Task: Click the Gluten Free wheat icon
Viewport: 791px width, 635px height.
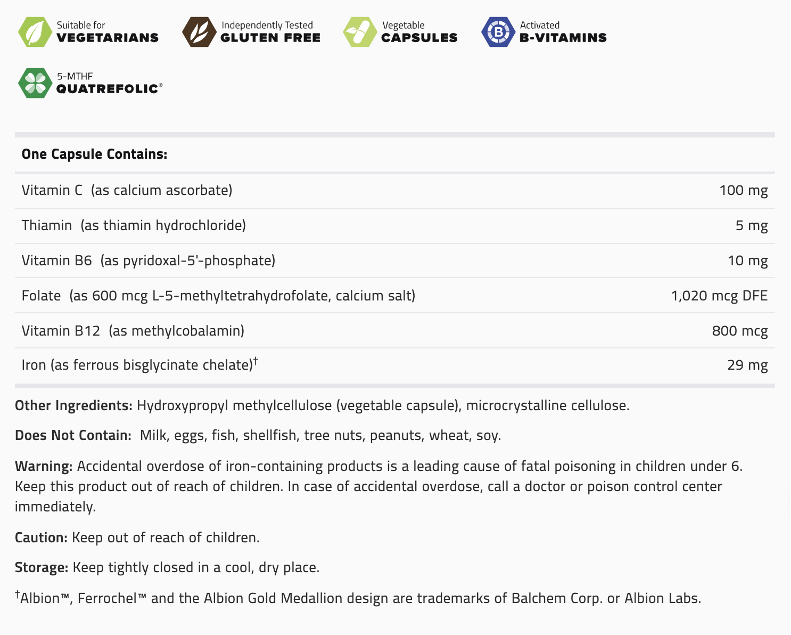Action: coord(199,32)
